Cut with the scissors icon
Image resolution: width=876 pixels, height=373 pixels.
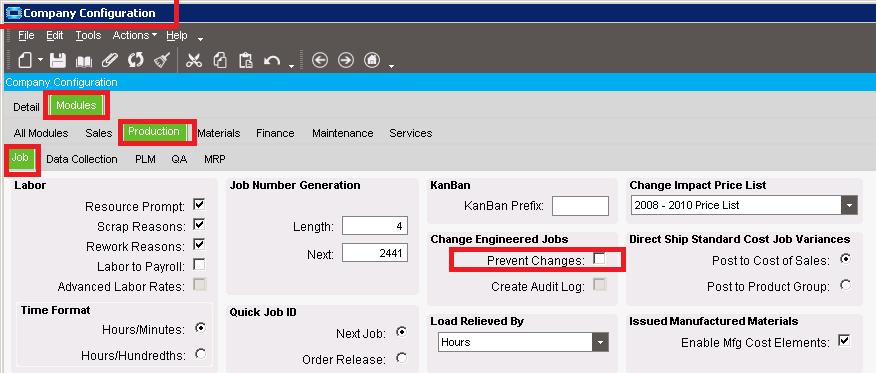(x=194, y=60)
